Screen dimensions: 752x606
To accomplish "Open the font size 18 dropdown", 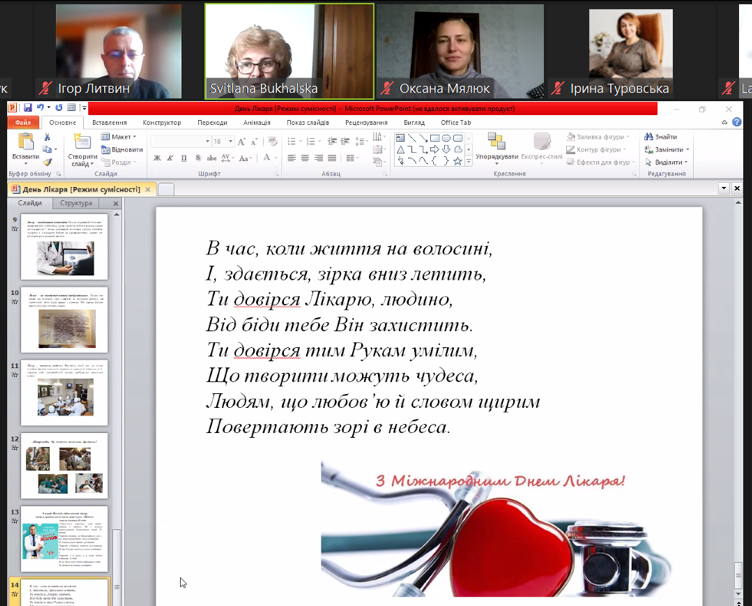I will tap(231, 141).
